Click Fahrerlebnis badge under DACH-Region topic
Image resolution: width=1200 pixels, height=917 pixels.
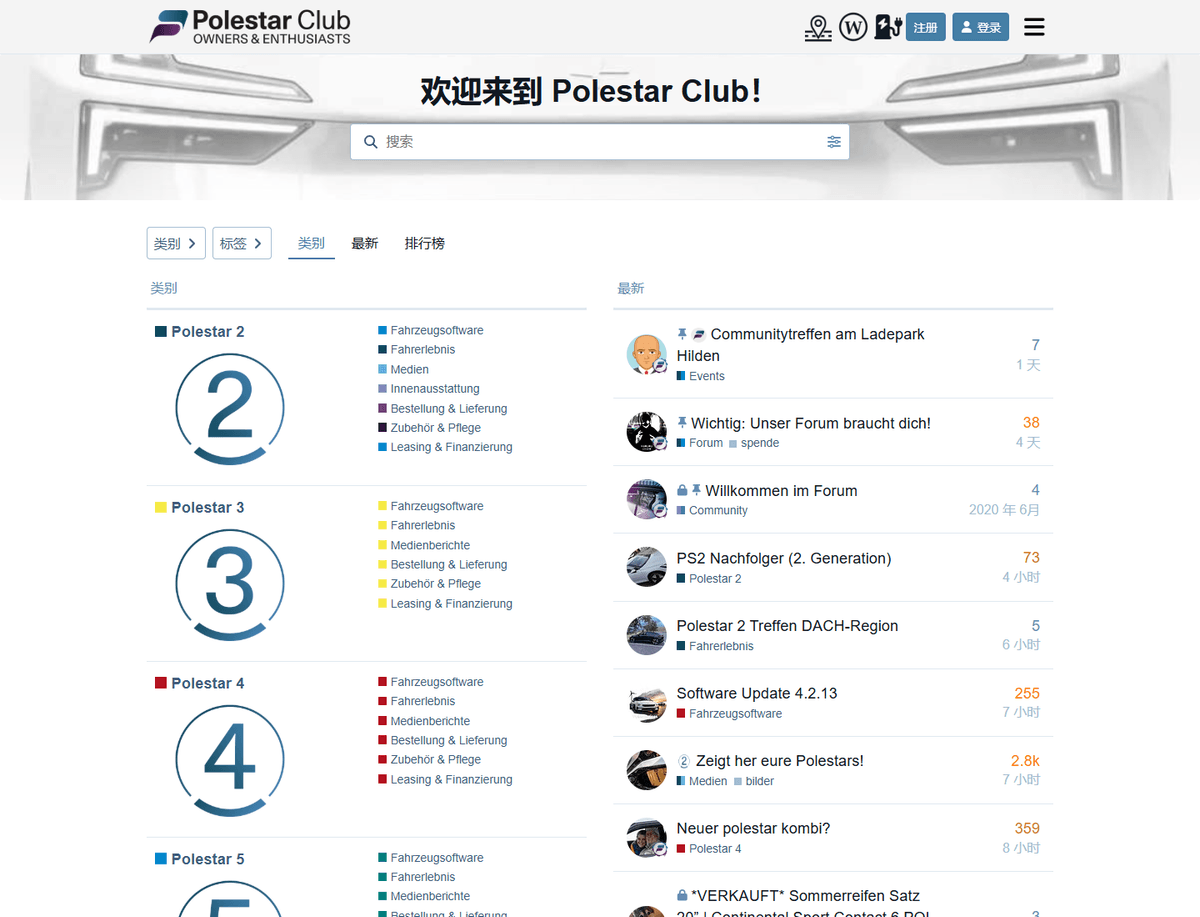(715, 647)
